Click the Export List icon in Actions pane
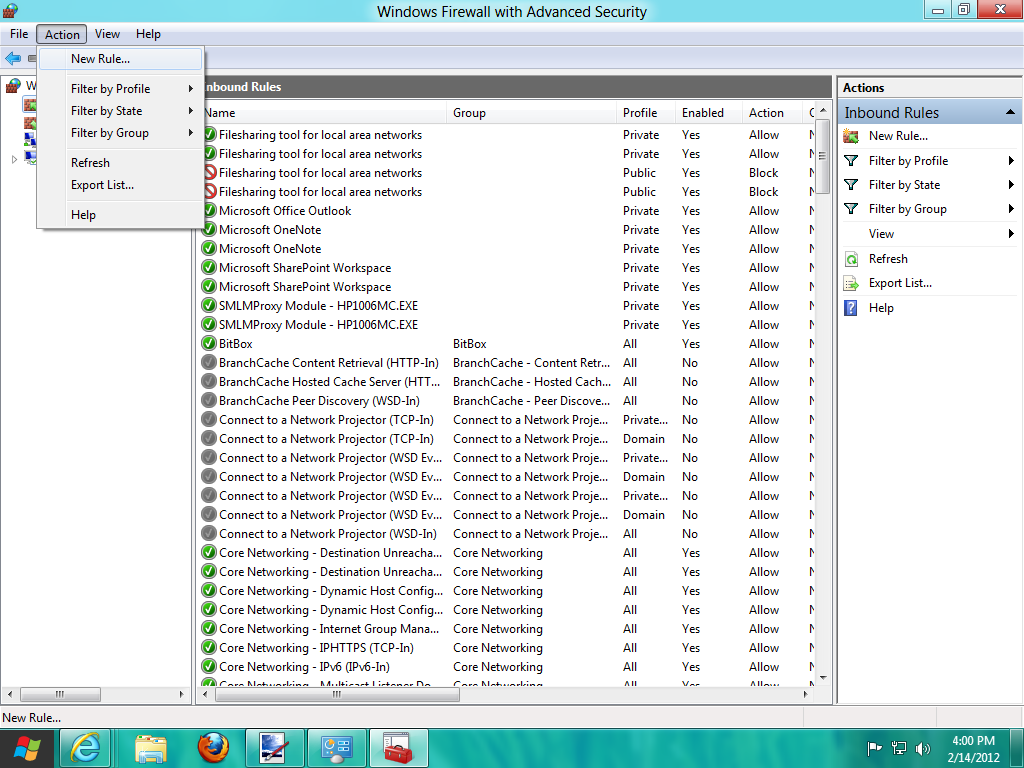The width and height of the screenshot is (1024, 768). click(851, 283)
